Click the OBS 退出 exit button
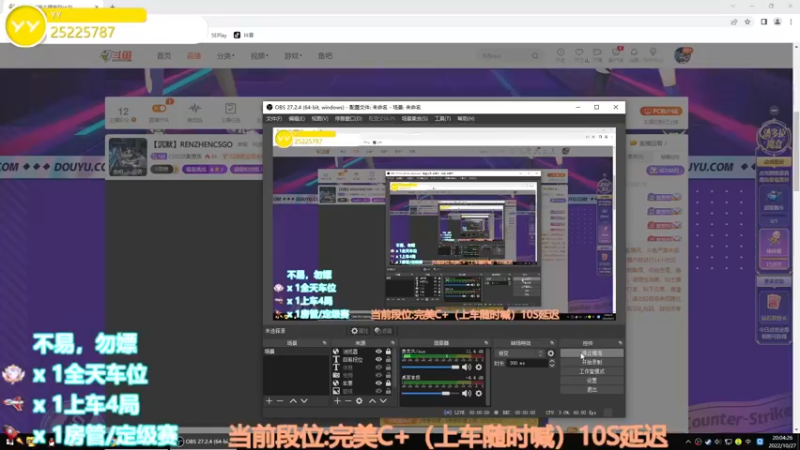The image size is (800, 450). click(x=592, y=390)
